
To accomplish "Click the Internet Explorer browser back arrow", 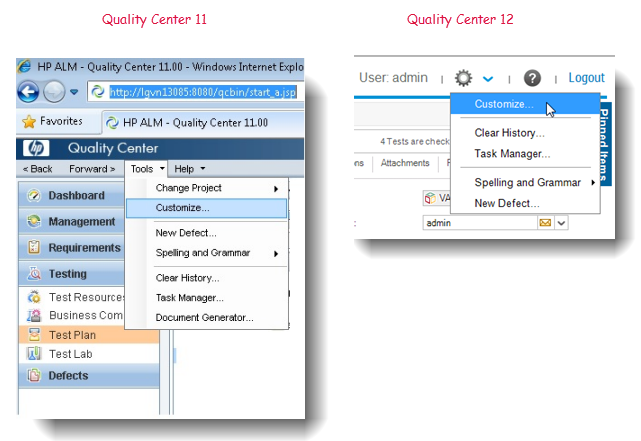I will 28,92.
